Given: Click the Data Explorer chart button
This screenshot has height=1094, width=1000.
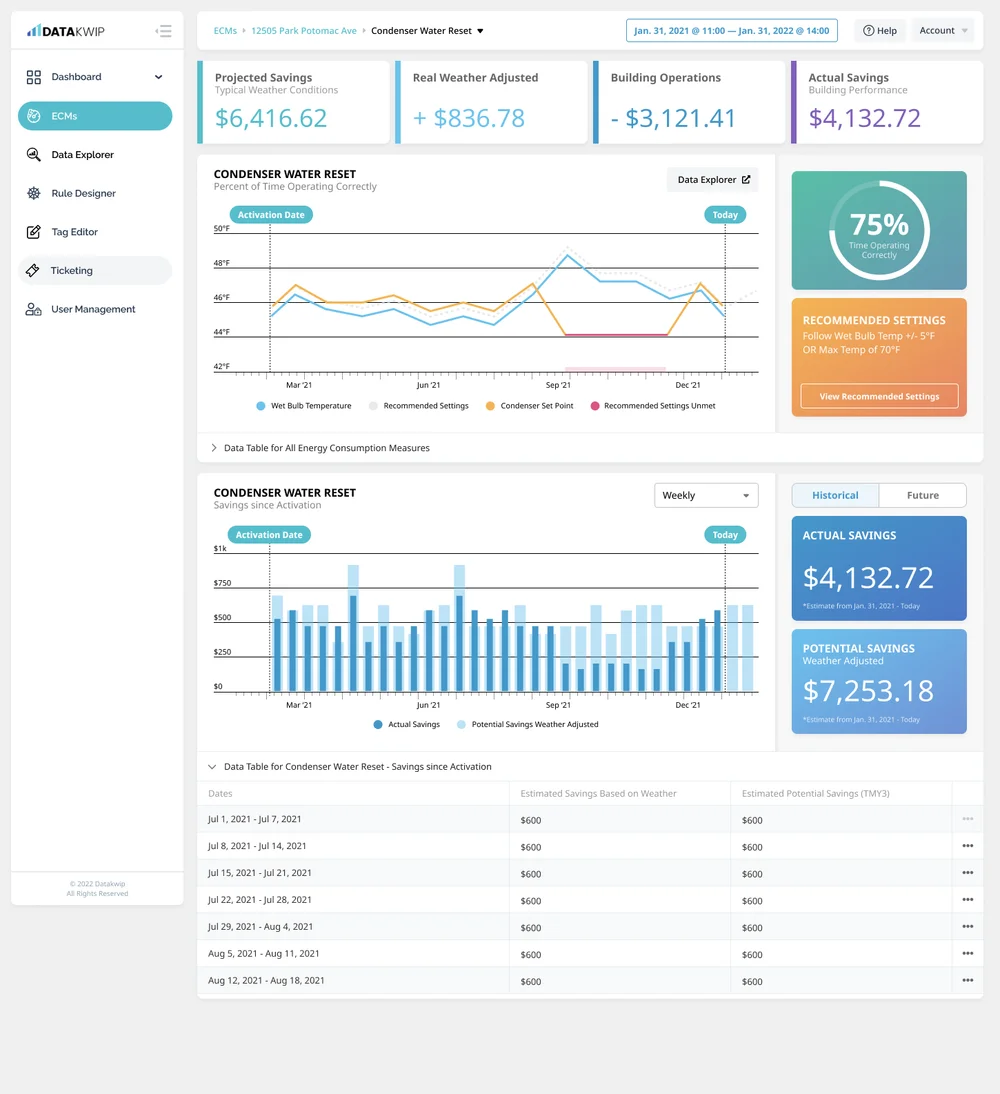Looking at the screenshot, I should pyautogui.click(x=712, y=179).
